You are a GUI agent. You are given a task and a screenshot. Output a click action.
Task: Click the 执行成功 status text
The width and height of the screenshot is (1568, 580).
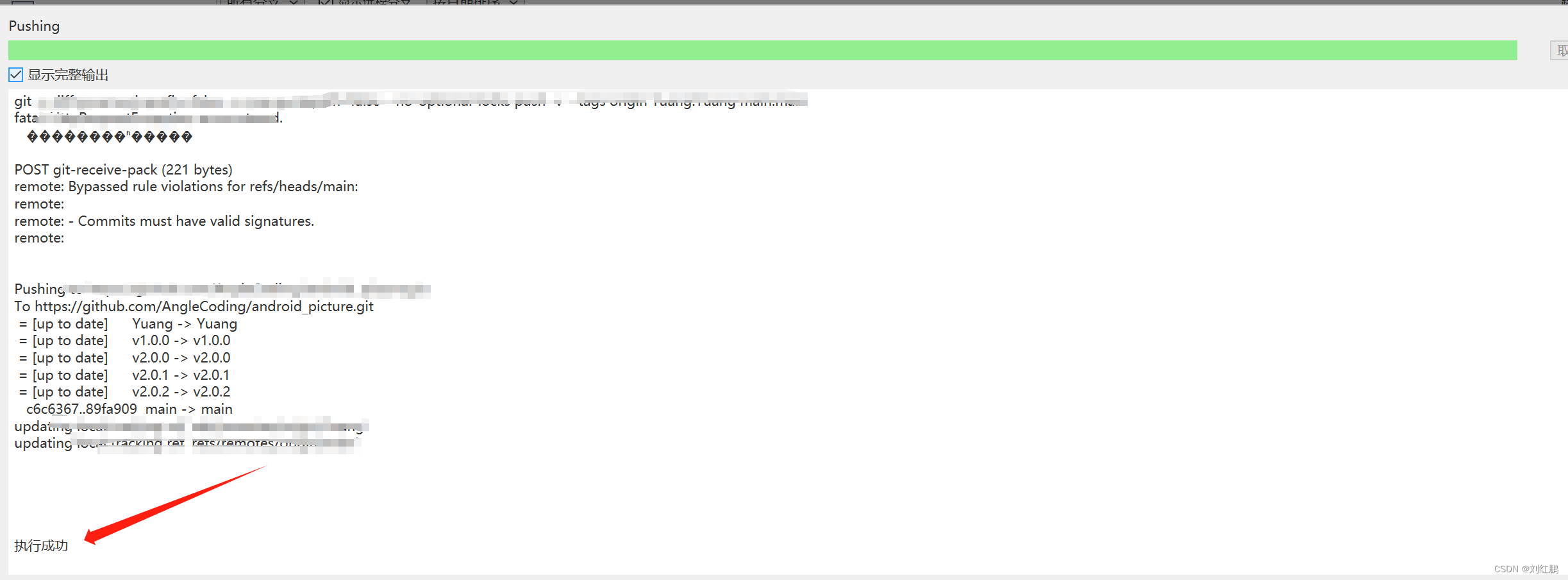point(41,546)
